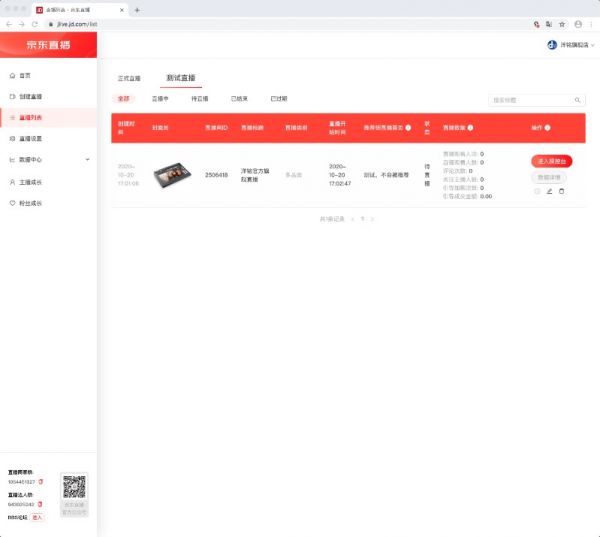Click the 测试，不会被推荐 text cell

386,175
